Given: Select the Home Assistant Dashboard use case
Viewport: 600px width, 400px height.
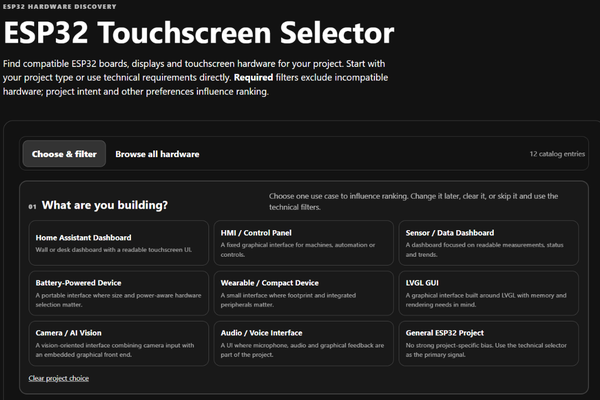Looking at the screenshot, I should pos(119,243).
